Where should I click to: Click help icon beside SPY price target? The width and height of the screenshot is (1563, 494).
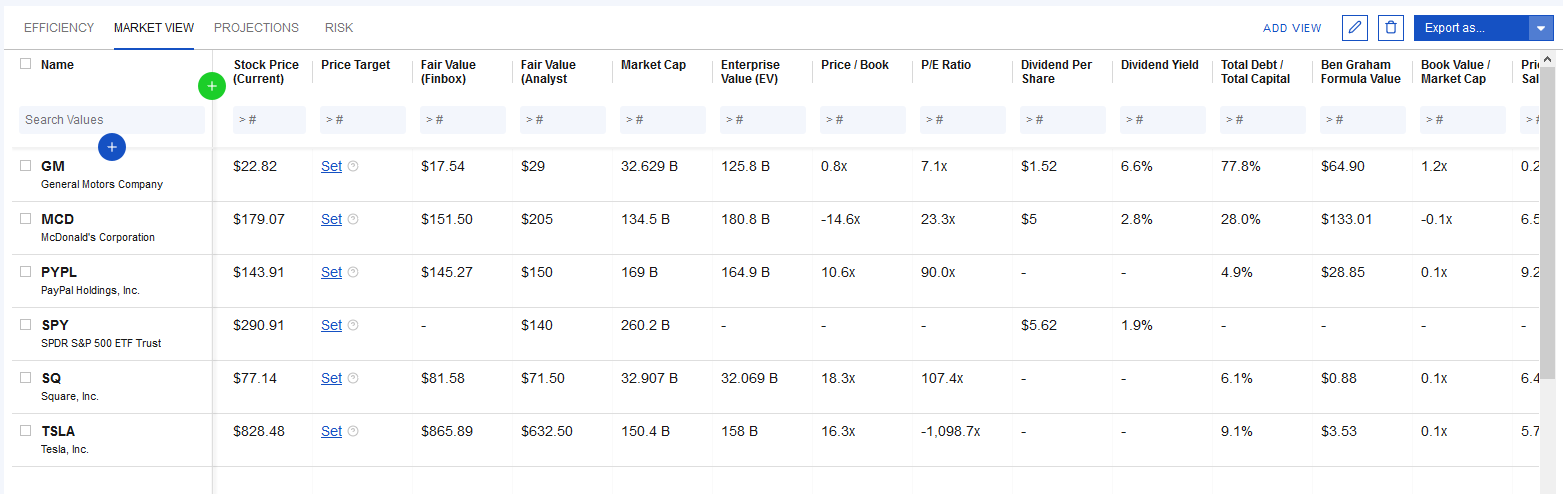353,326
